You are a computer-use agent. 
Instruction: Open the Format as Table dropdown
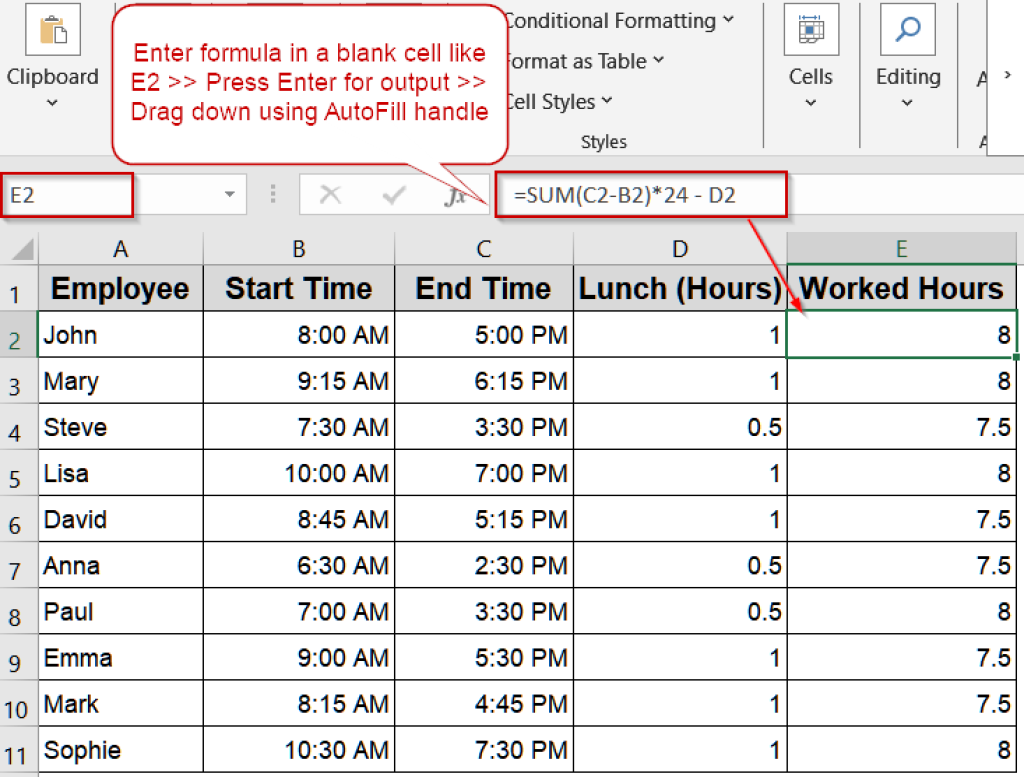[x=657, y=61]
